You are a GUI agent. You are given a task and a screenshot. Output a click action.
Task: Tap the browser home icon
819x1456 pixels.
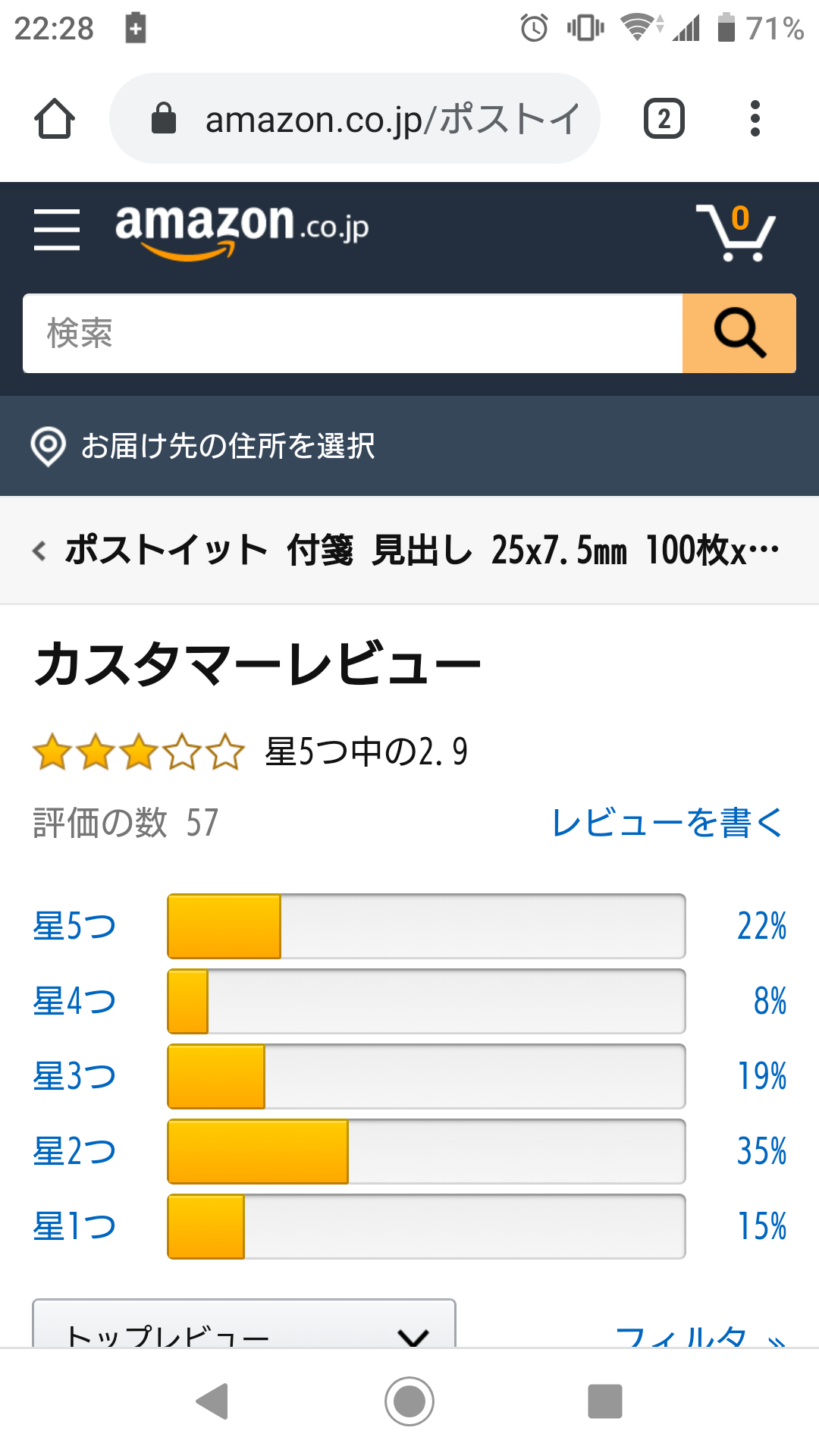click(x=55, y=119)
